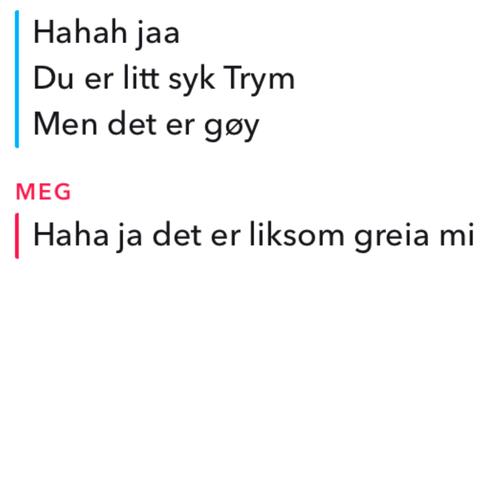Click the word "syk" in the second message

(191, 80)
